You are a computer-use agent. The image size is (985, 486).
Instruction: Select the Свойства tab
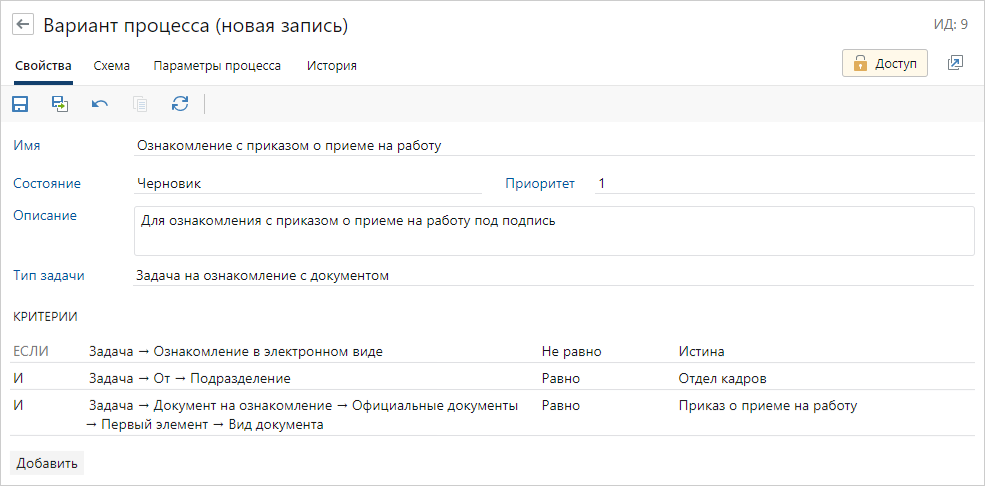(x=43, y=66)
